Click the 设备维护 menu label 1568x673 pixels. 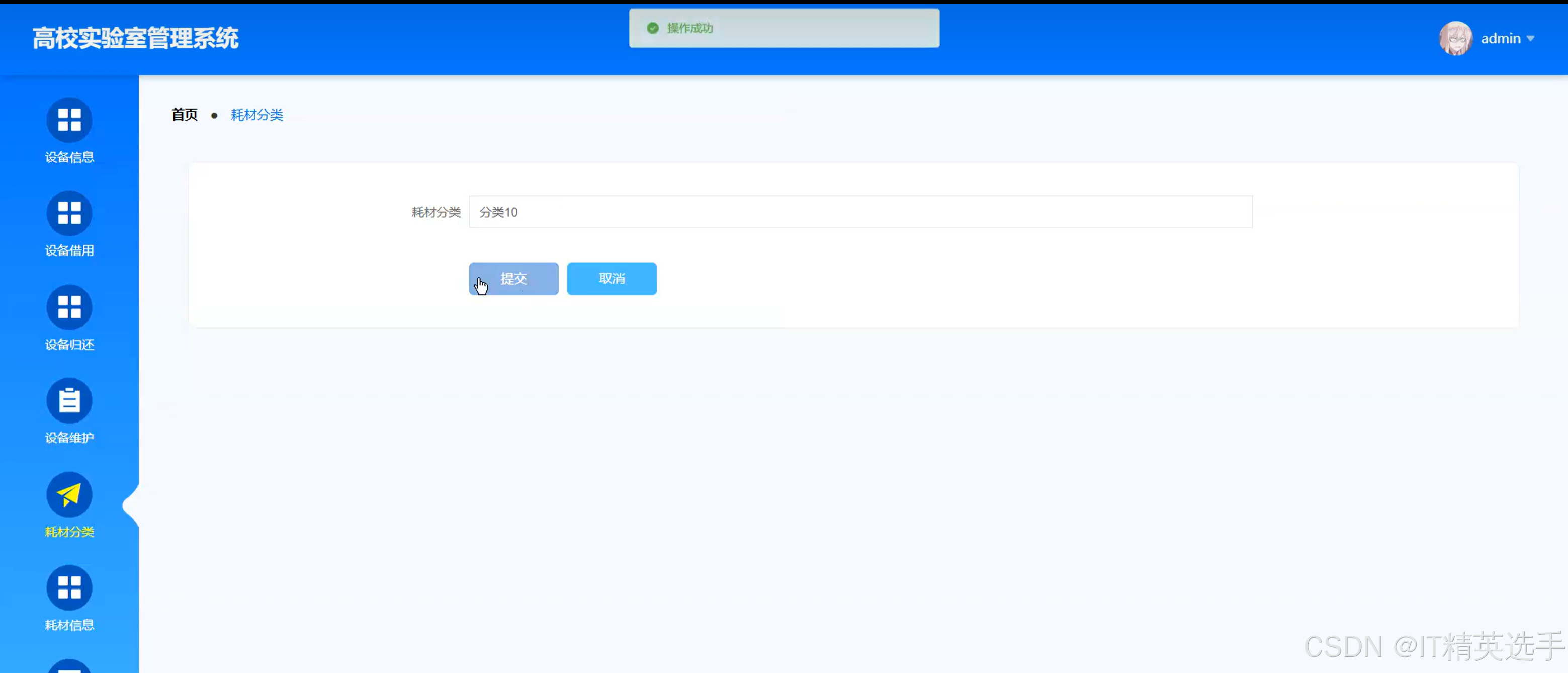69,438
